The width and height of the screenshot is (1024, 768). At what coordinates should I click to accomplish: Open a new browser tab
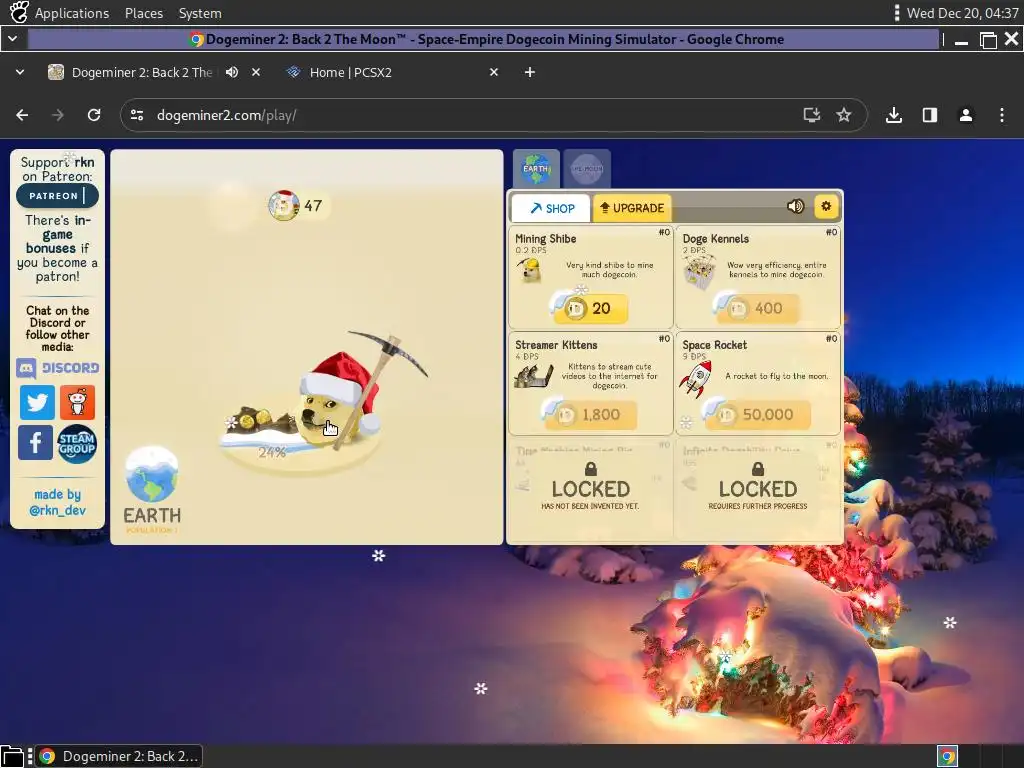click(530, 72)
